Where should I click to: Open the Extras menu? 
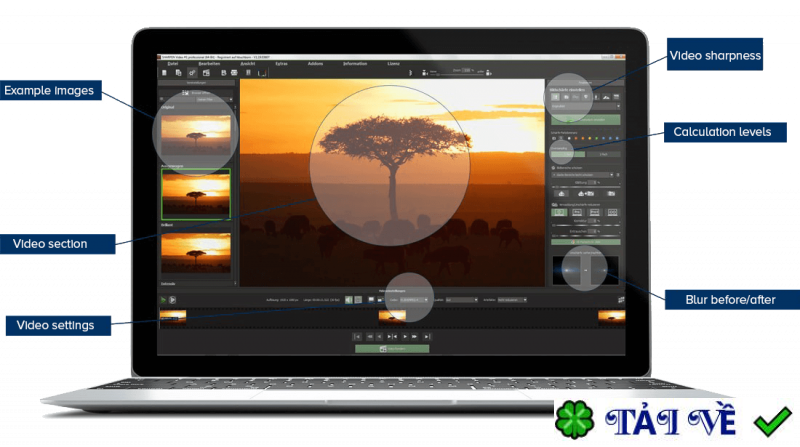point(281,64)
